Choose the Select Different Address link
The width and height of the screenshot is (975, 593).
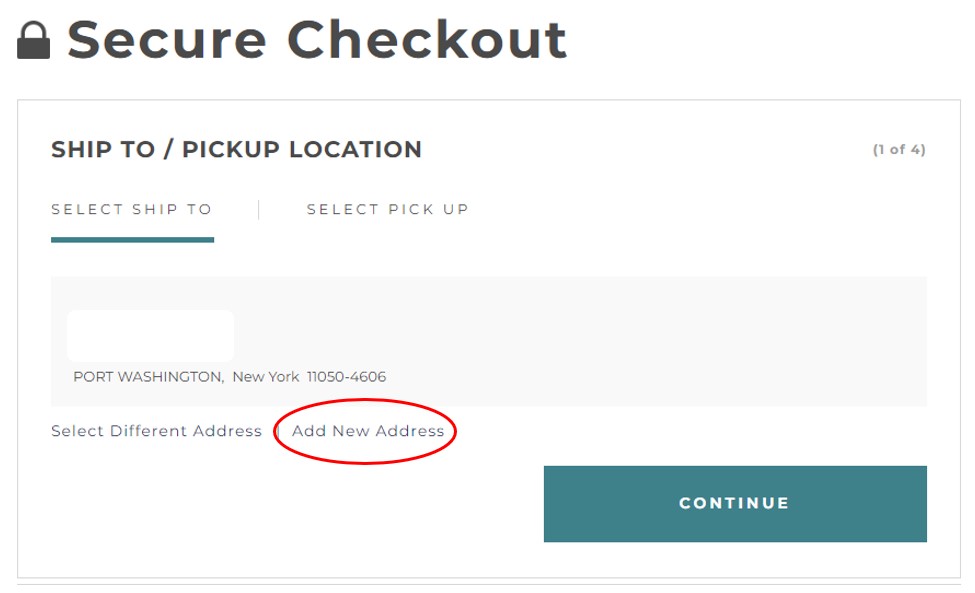point(156,431)
